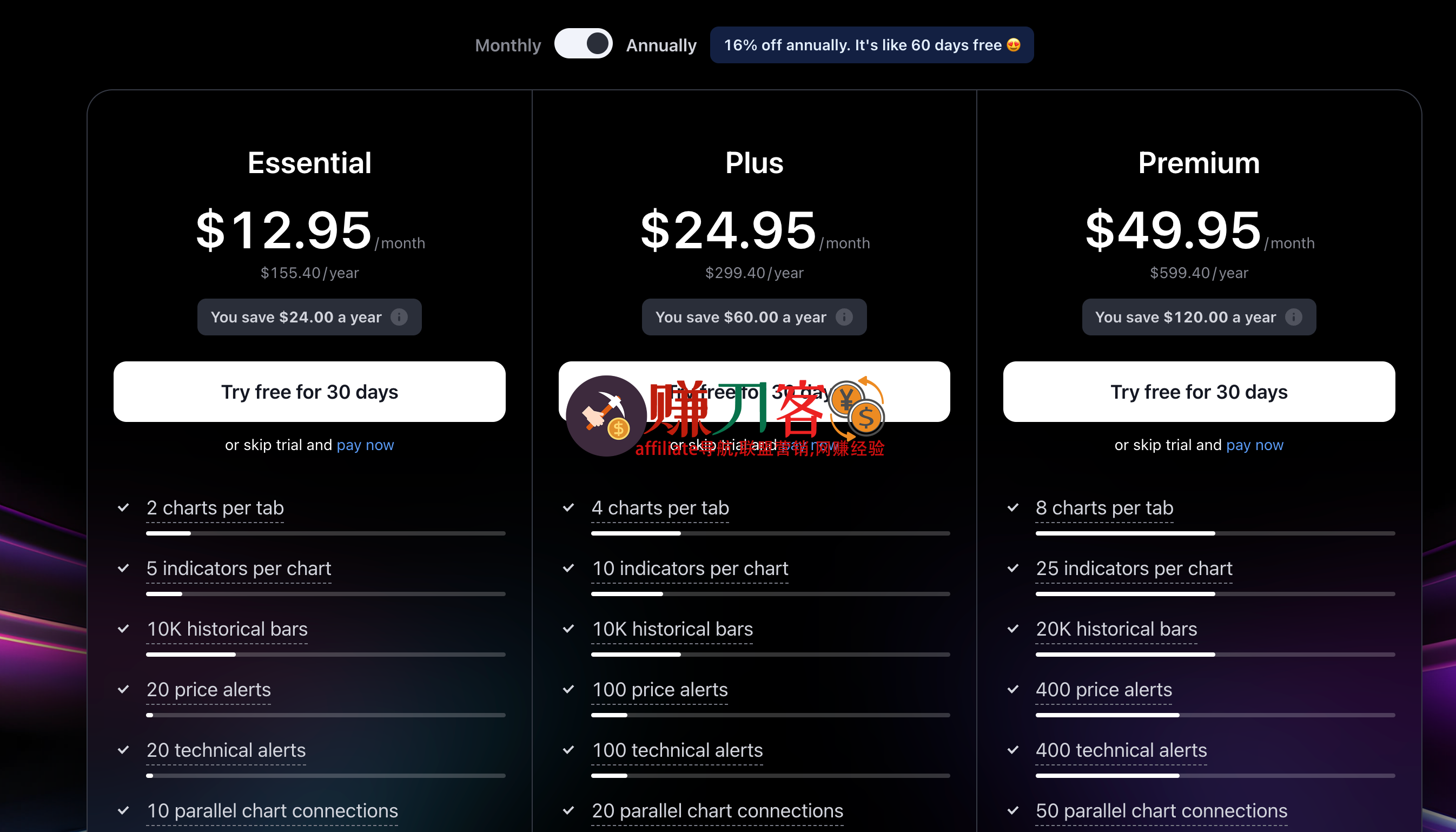The image size is (1456, 832).
Task: Select the Monthly billing option
Action: tap(508, 45)
